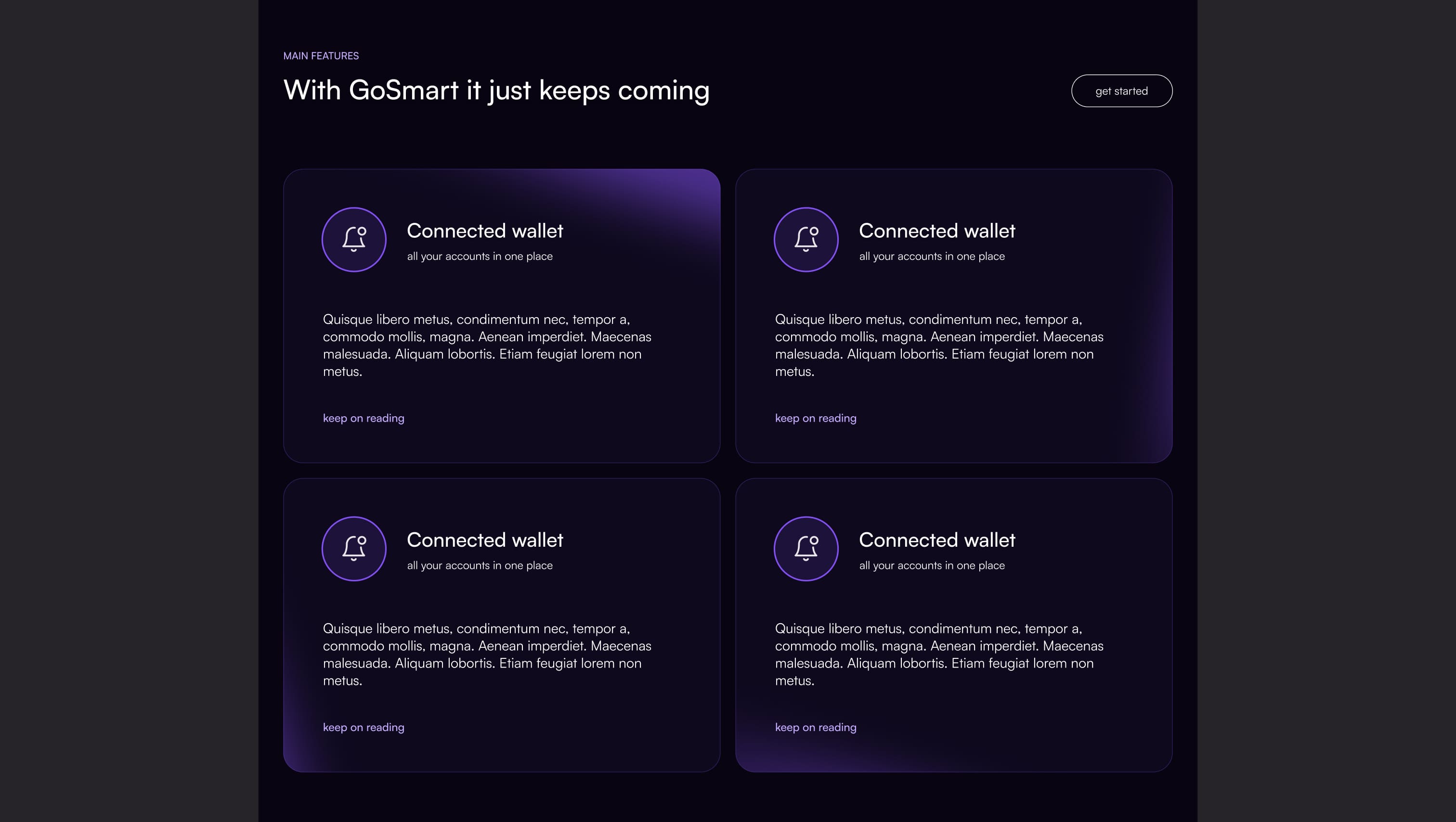Click the MAIN FEATURES label
The height and width of the screenshot is (822, 1456).
tap(321, 56)
